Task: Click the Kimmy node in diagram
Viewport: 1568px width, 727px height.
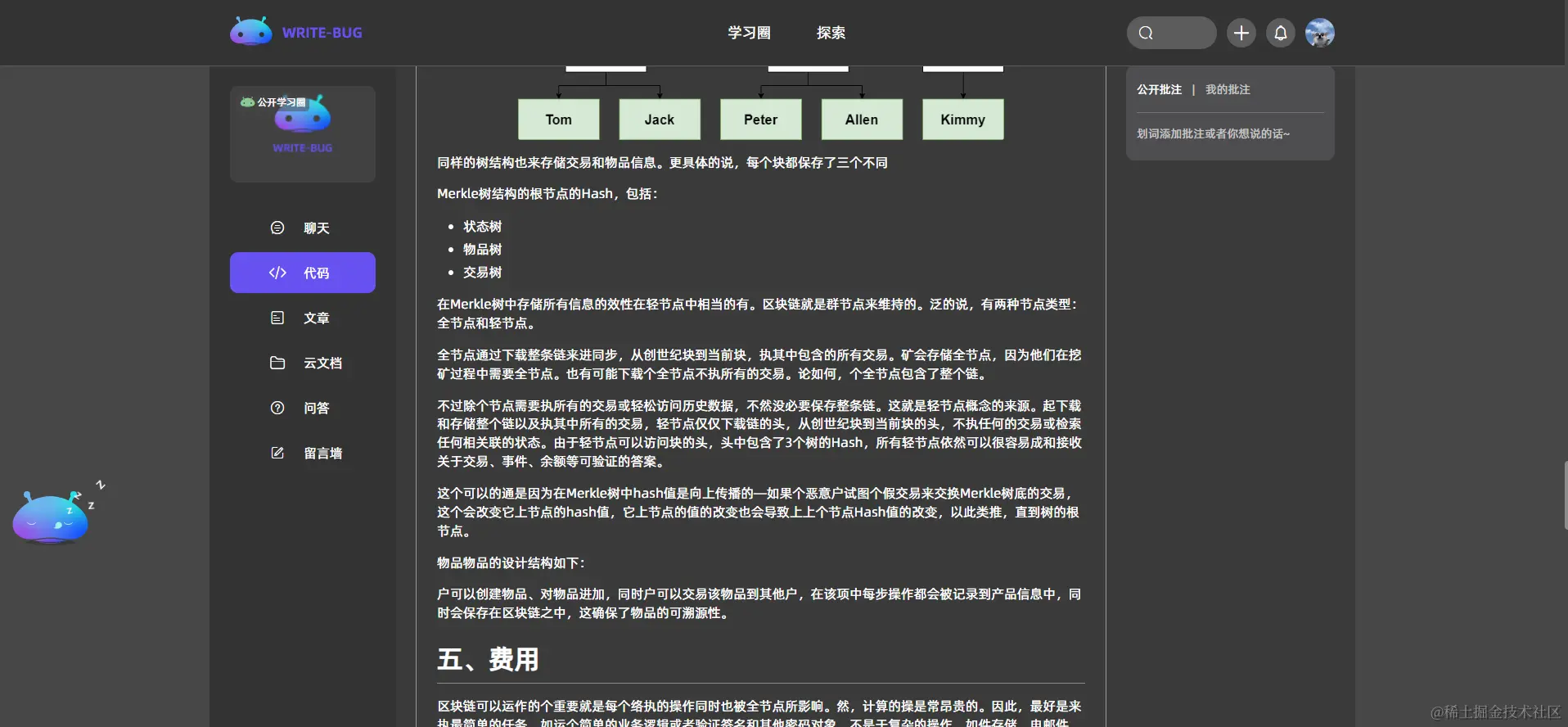Action: pyautogui.click(x=963, y=120)
